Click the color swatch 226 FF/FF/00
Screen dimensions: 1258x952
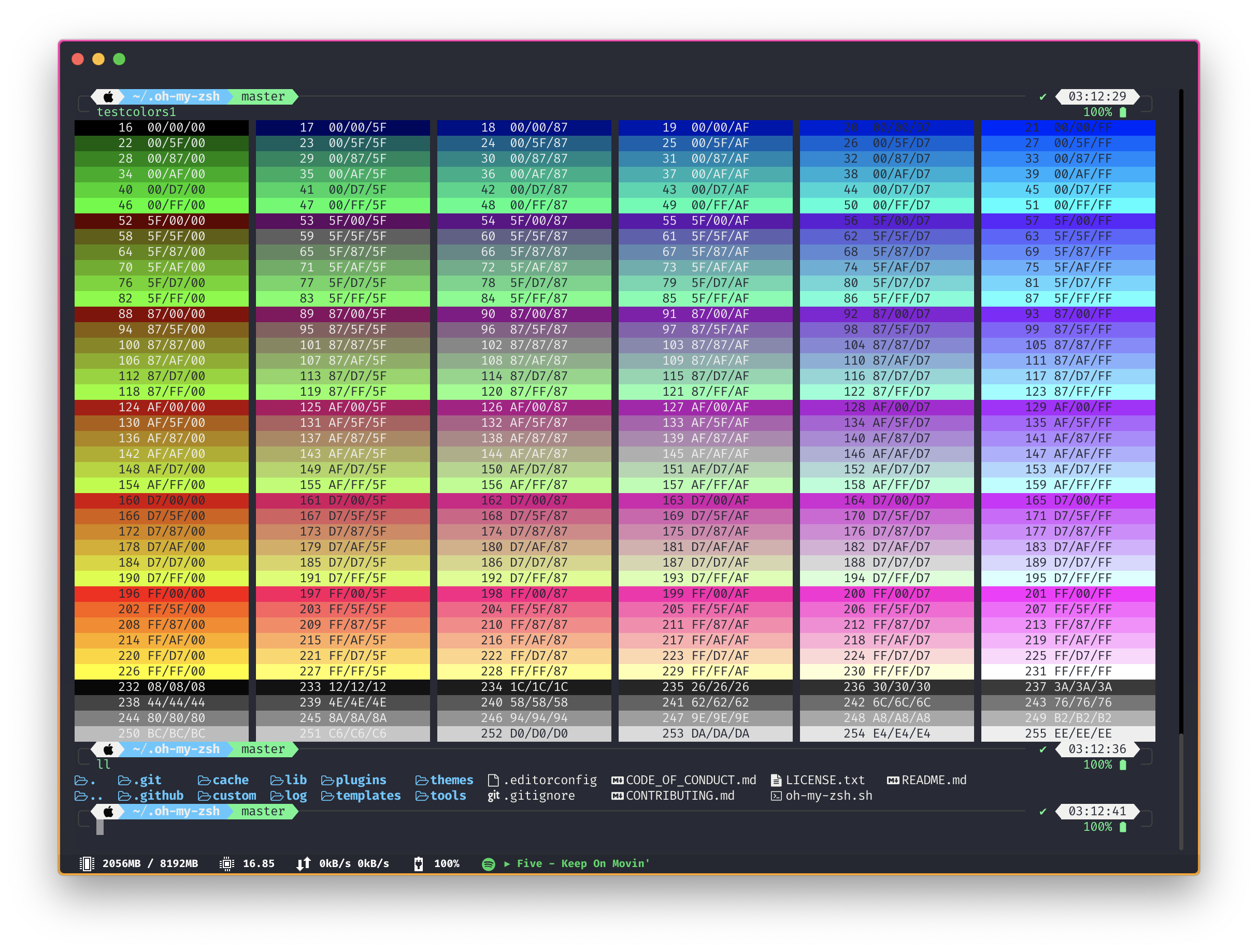click(x=162, y=672)
